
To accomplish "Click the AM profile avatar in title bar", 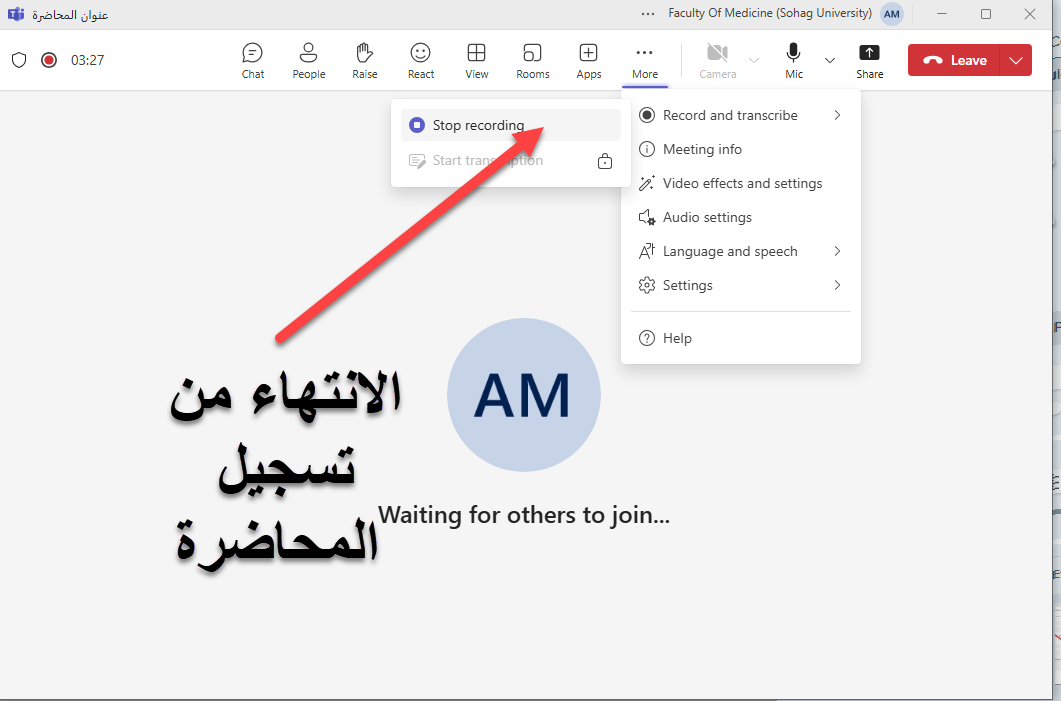I will [892, 14].
